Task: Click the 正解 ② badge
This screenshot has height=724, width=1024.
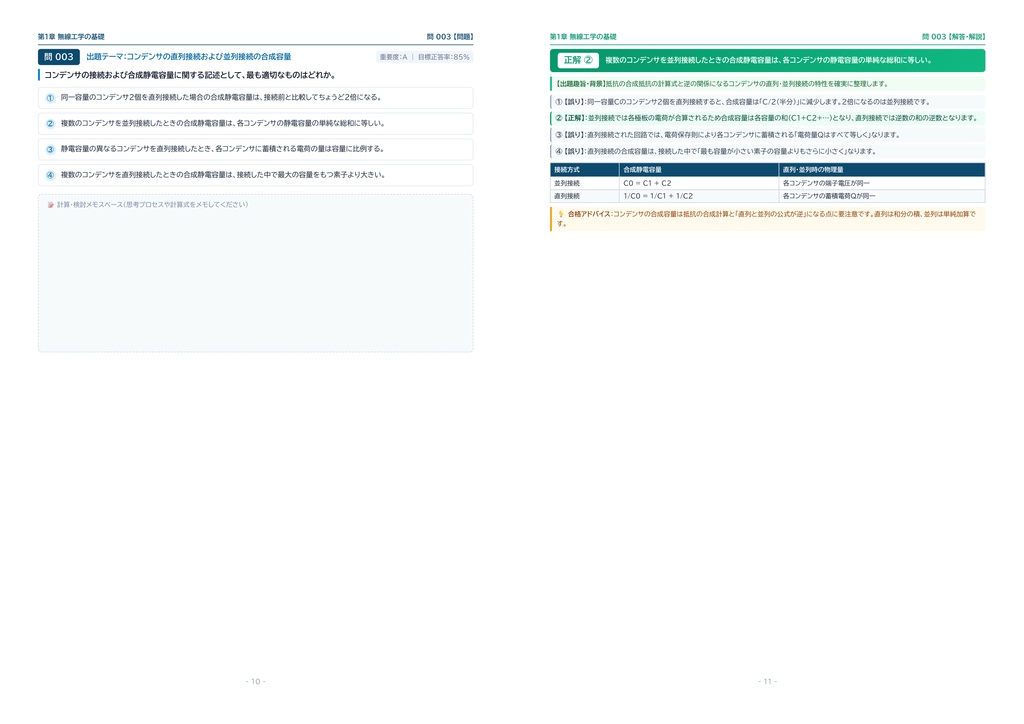Action: [x=578, y=60]
